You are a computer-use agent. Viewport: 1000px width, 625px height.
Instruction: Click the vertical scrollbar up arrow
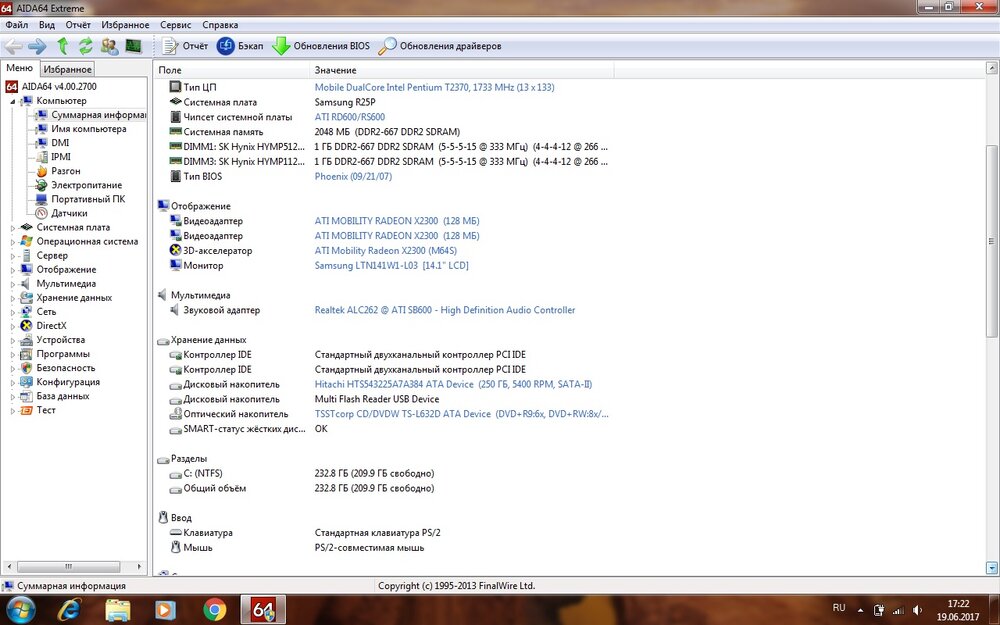[992, 68]
